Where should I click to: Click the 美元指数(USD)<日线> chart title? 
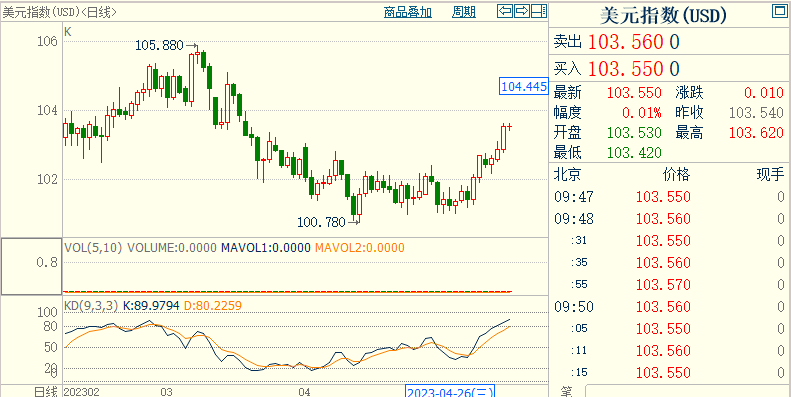(60, 12)
